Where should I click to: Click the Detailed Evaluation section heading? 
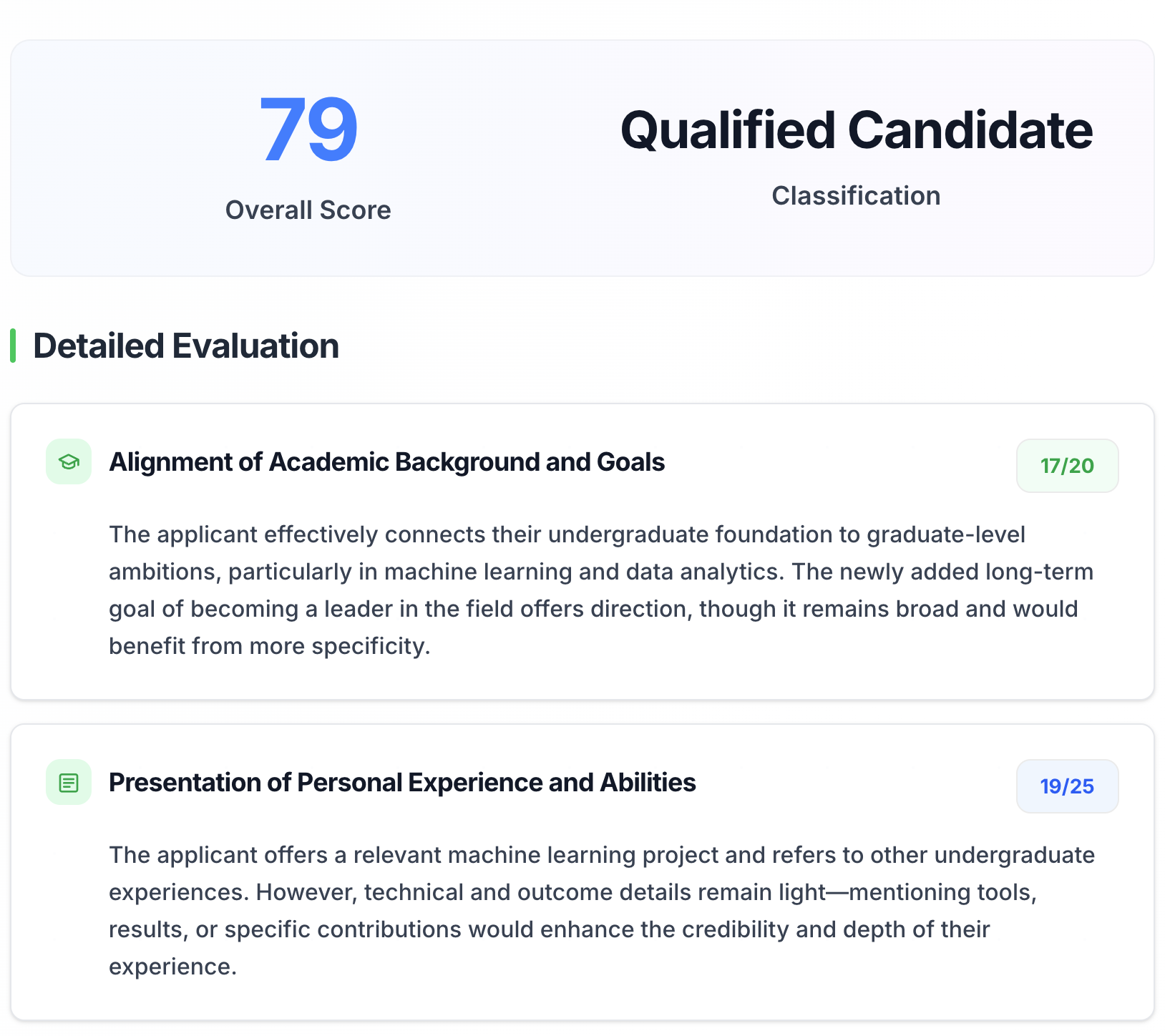coord(186,346)
